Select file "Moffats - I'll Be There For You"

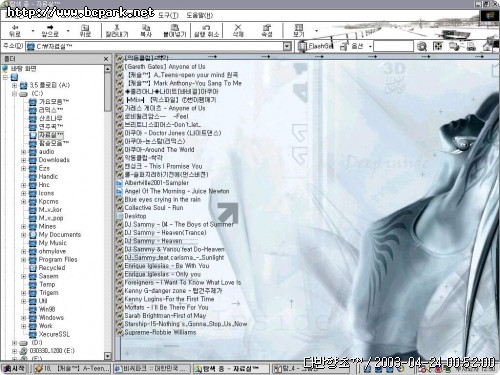click(x=166, y=307)
